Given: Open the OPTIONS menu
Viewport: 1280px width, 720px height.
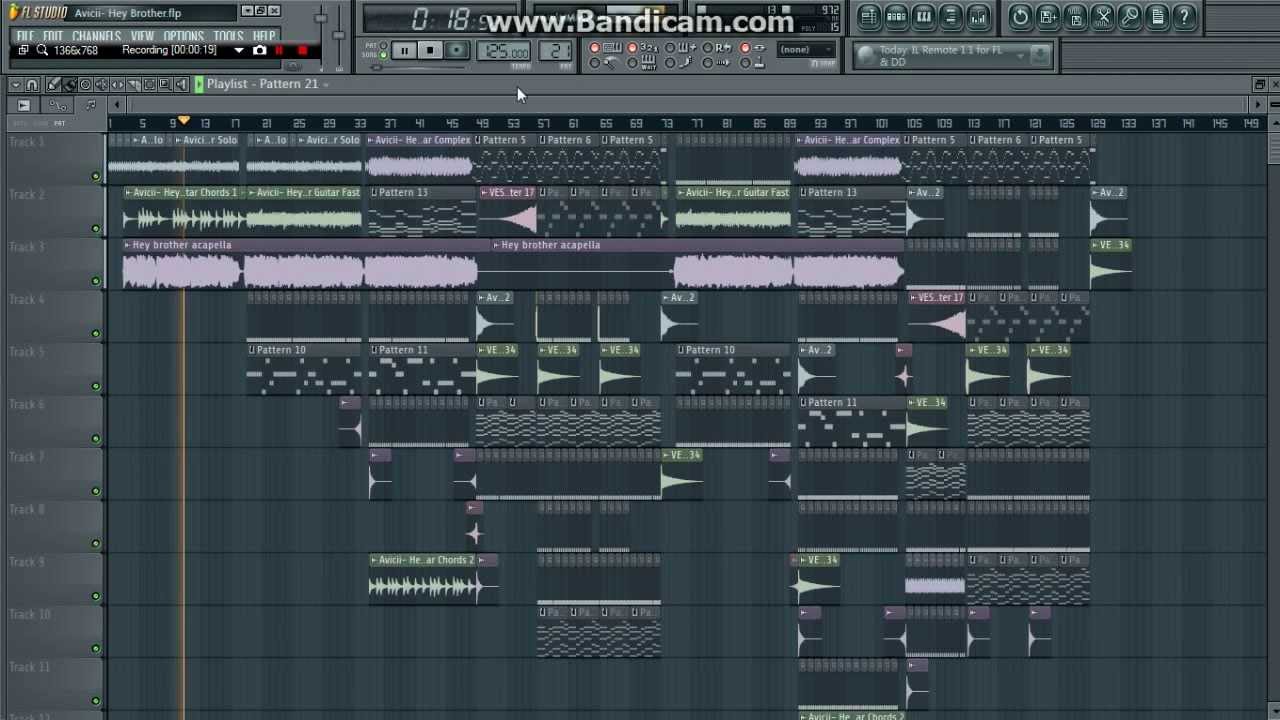Looking at the screenshot, I should tap(183, 37).
